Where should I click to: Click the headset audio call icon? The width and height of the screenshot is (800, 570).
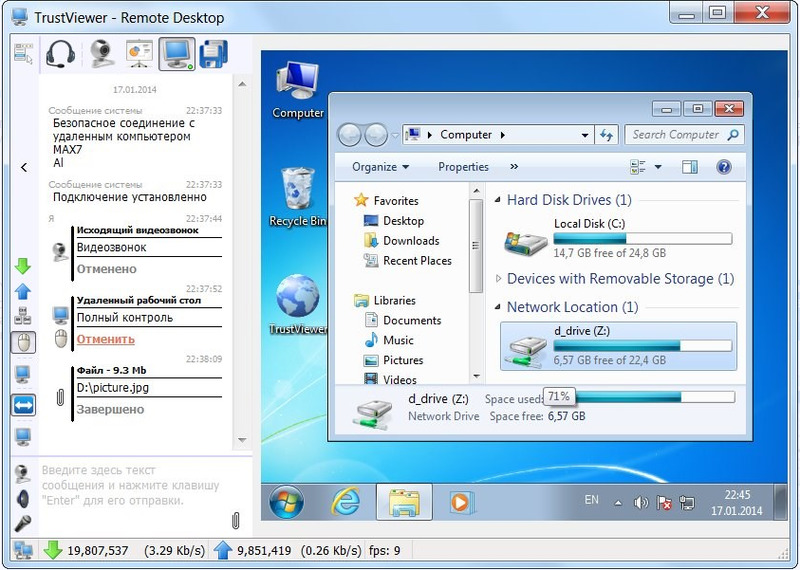[61, 54]
